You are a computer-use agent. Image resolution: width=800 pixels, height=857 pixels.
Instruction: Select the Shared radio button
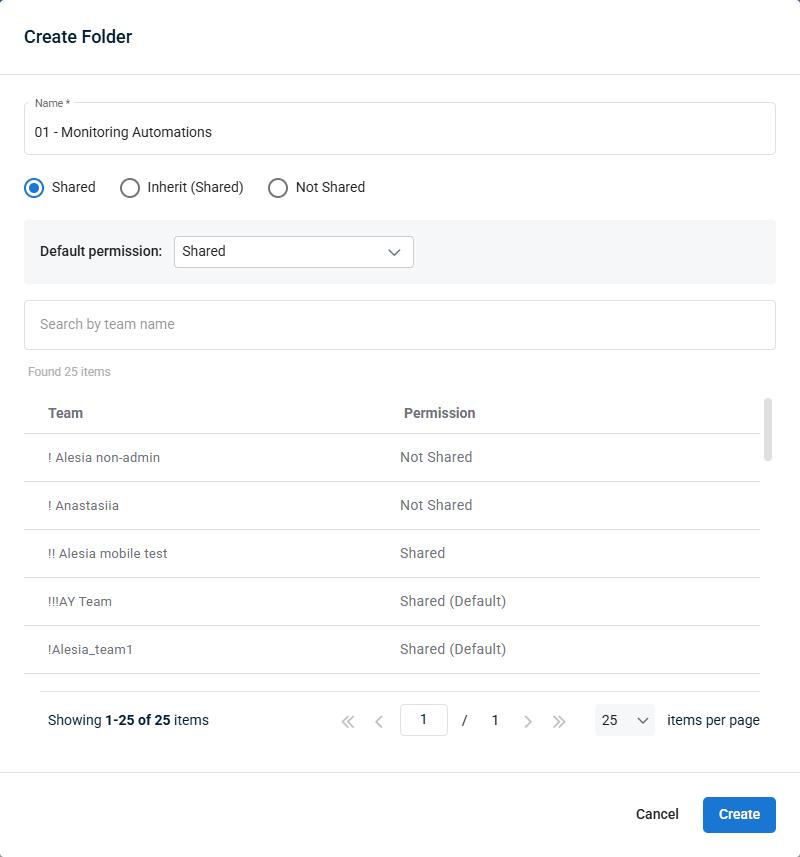pyautogui.click(x=35, y=187)
